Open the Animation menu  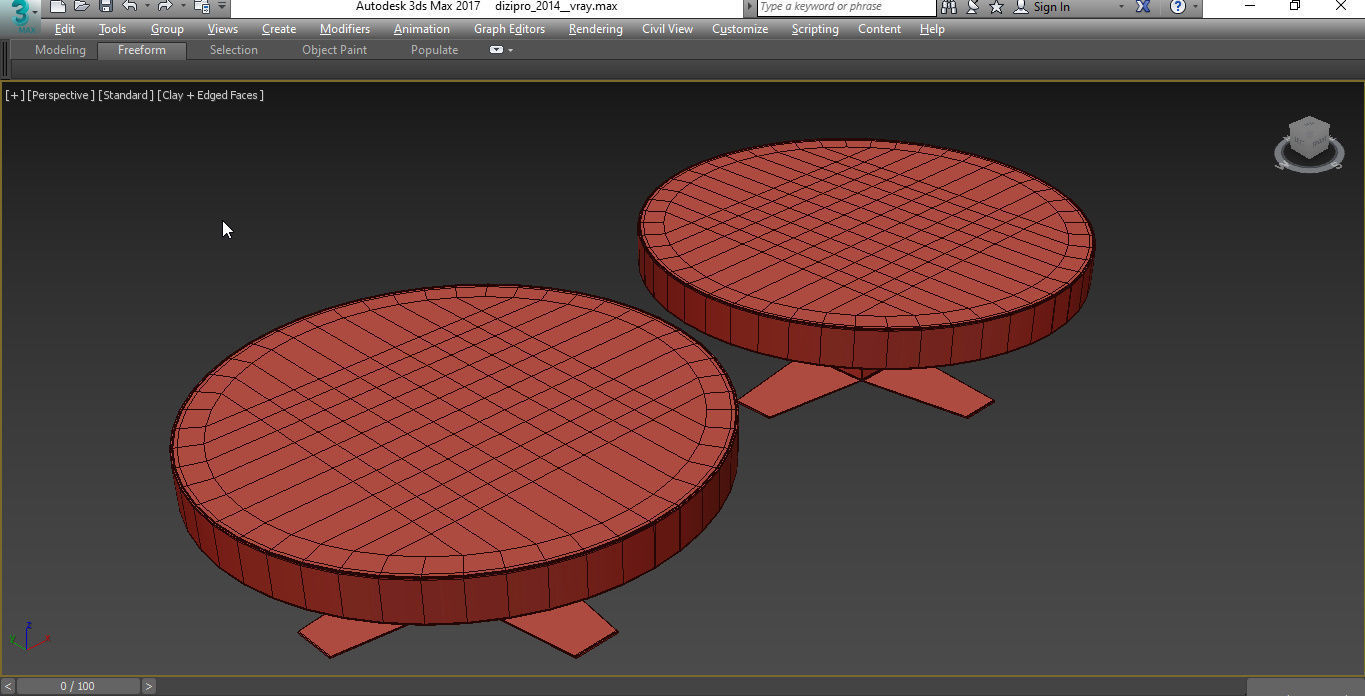[x=422, y=29]
